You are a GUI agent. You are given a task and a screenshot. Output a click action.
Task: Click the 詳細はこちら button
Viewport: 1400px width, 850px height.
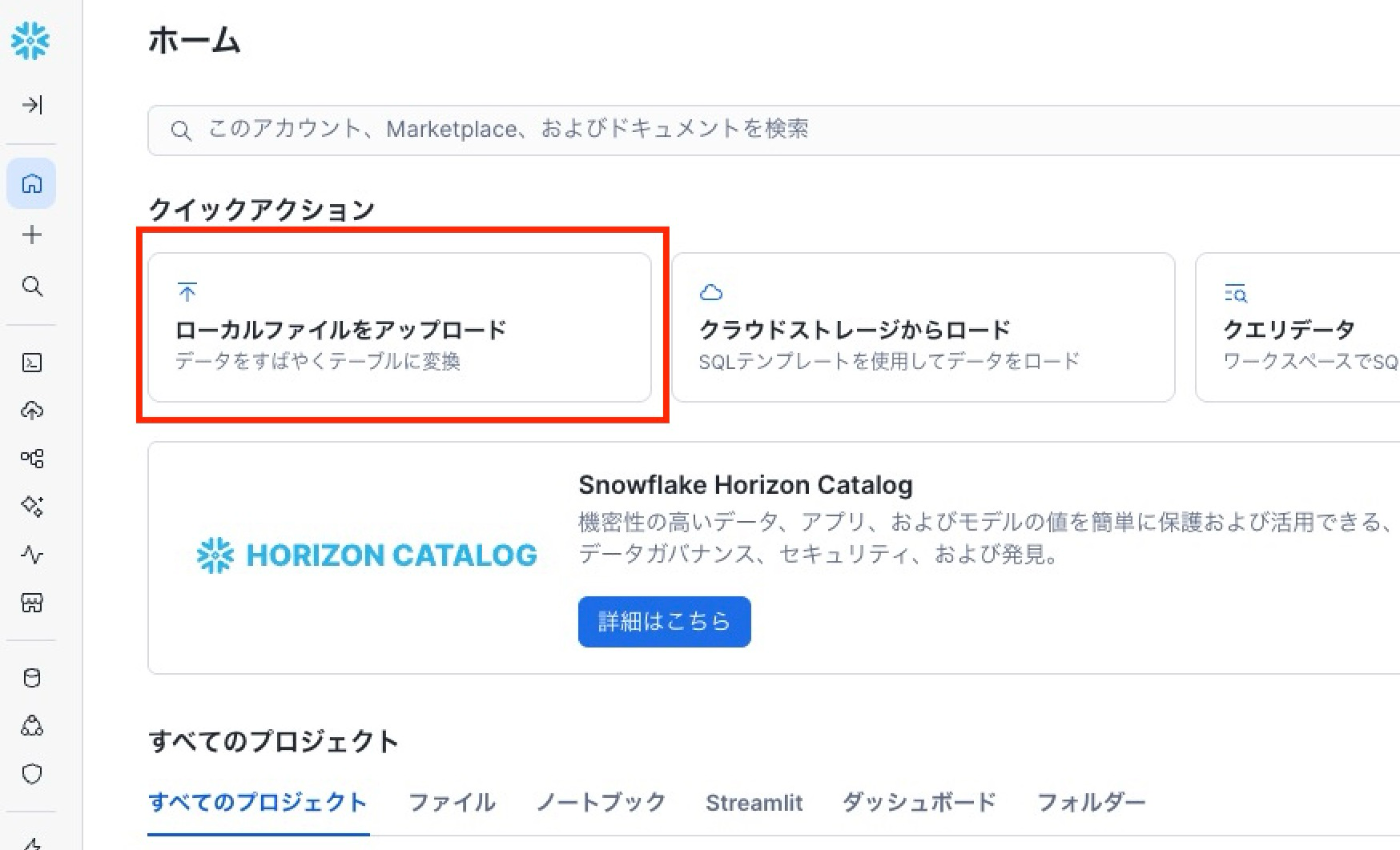664,621
